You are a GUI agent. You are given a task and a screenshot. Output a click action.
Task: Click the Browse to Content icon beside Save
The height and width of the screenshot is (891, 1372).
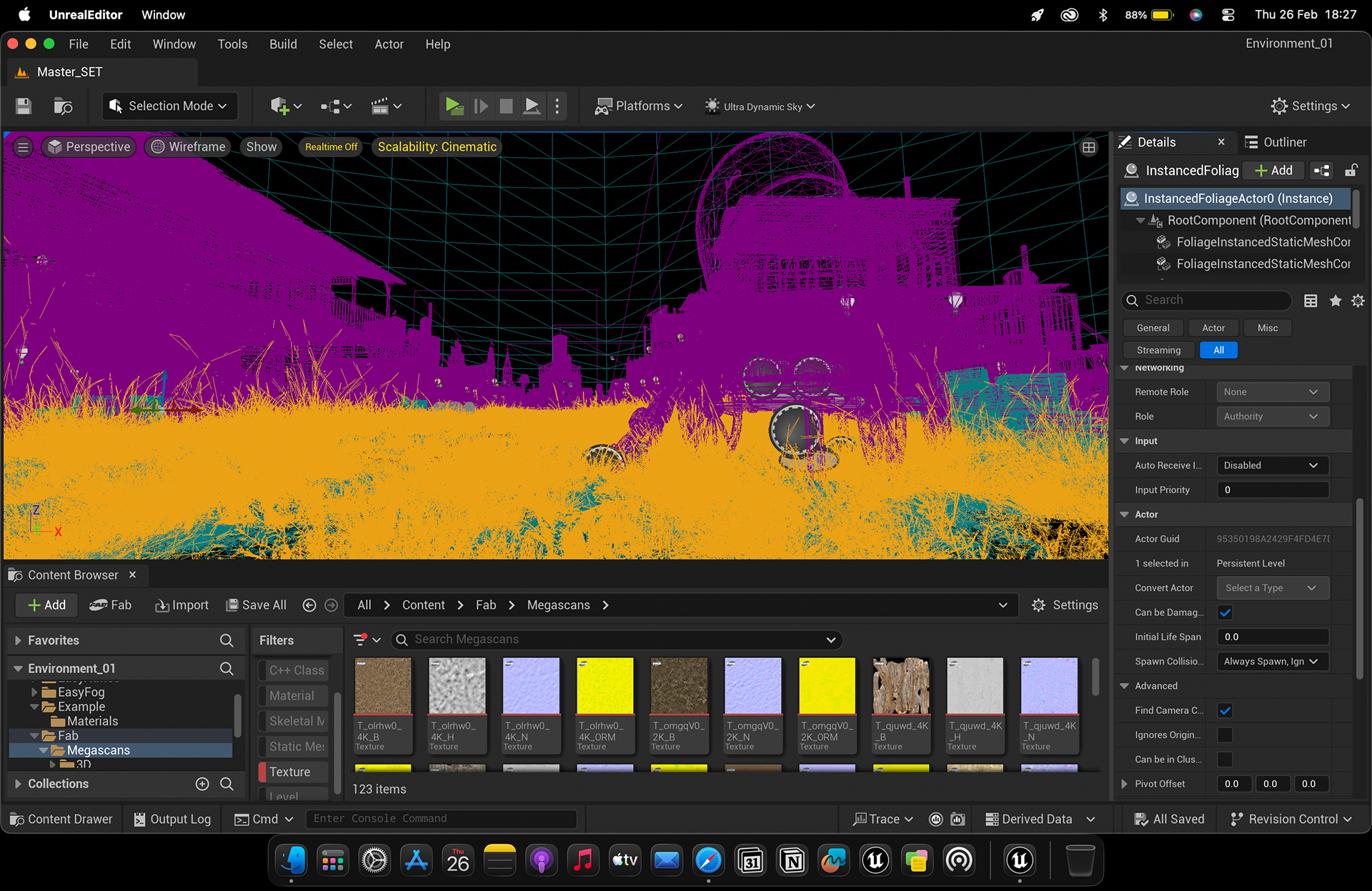63,106
